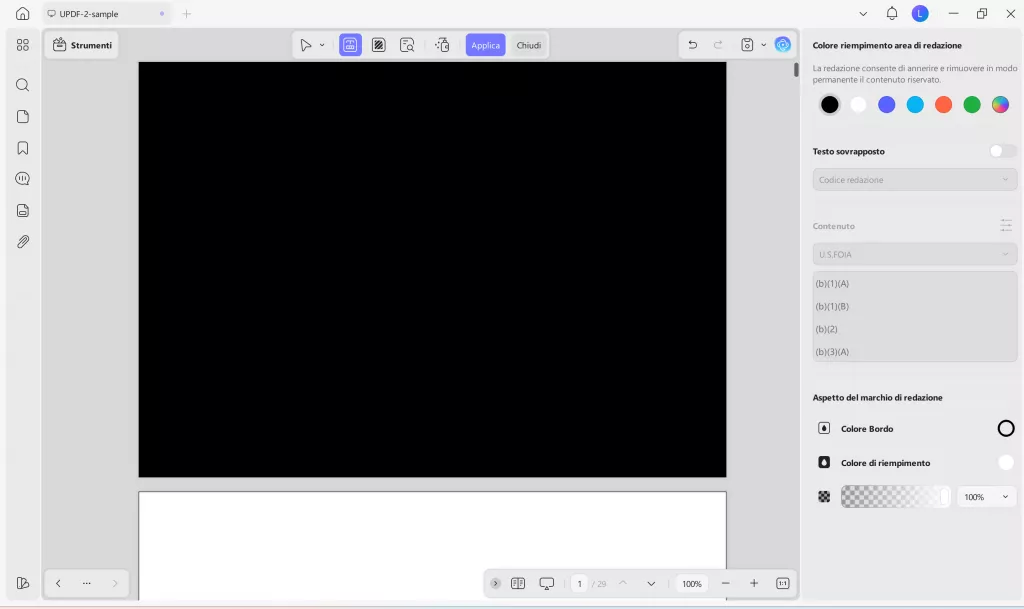Expand the opacity percentage dropdown
Screen dimensions: 1024x609
(x=986, y=496)
